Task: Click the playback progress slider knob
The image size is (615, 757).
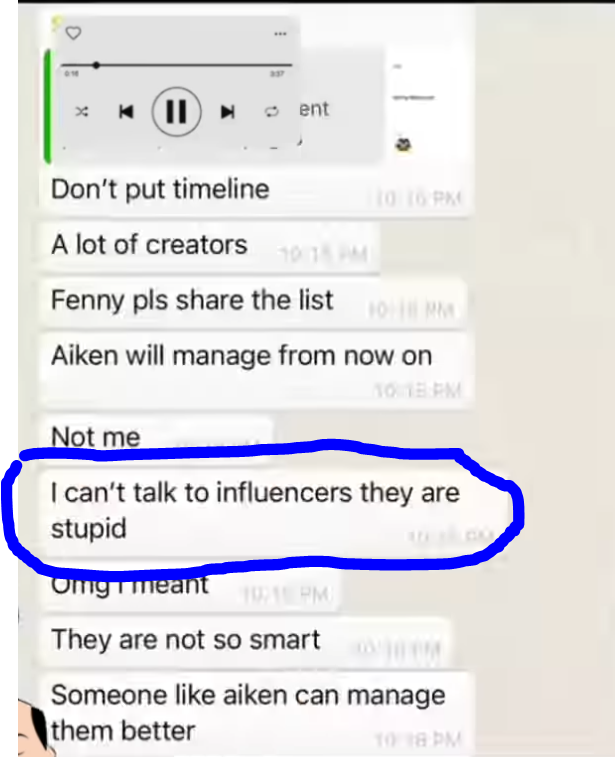Action: [97, 65]
